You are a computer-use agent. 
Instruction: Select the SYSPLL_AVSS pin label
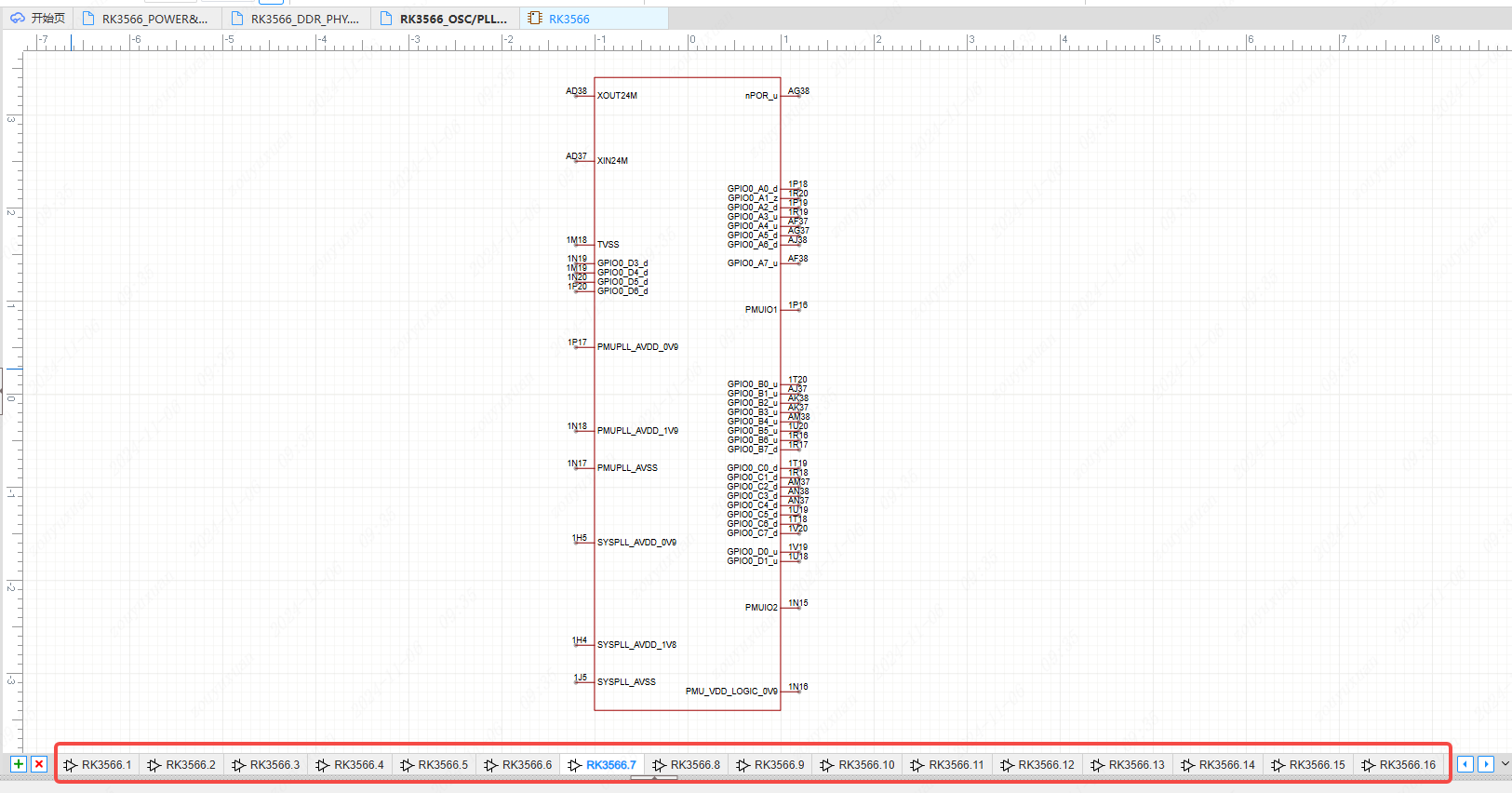[626, 682]
